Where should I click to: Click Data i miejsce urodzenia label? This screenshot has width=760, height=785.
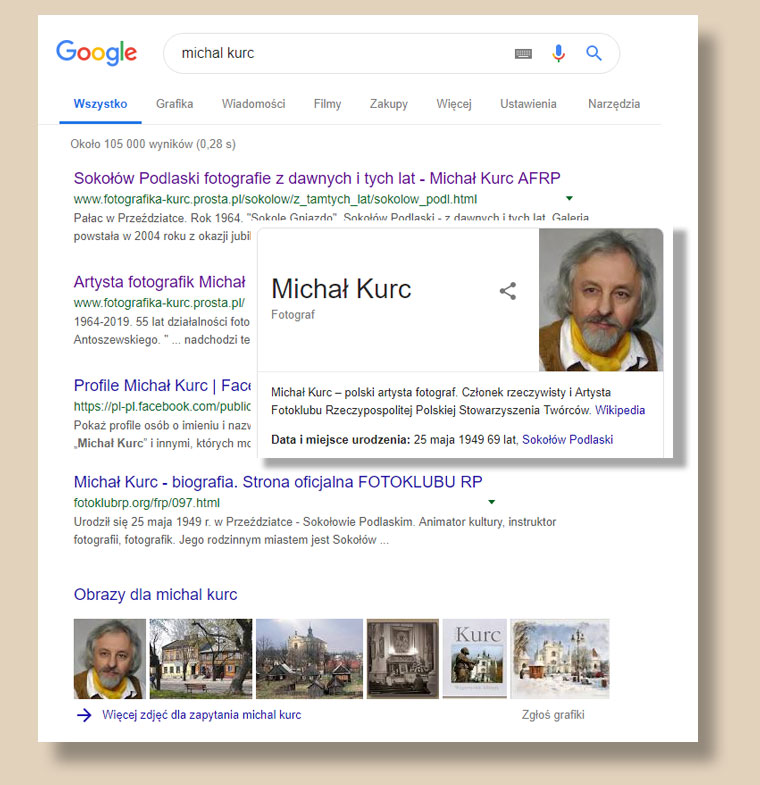340,440
